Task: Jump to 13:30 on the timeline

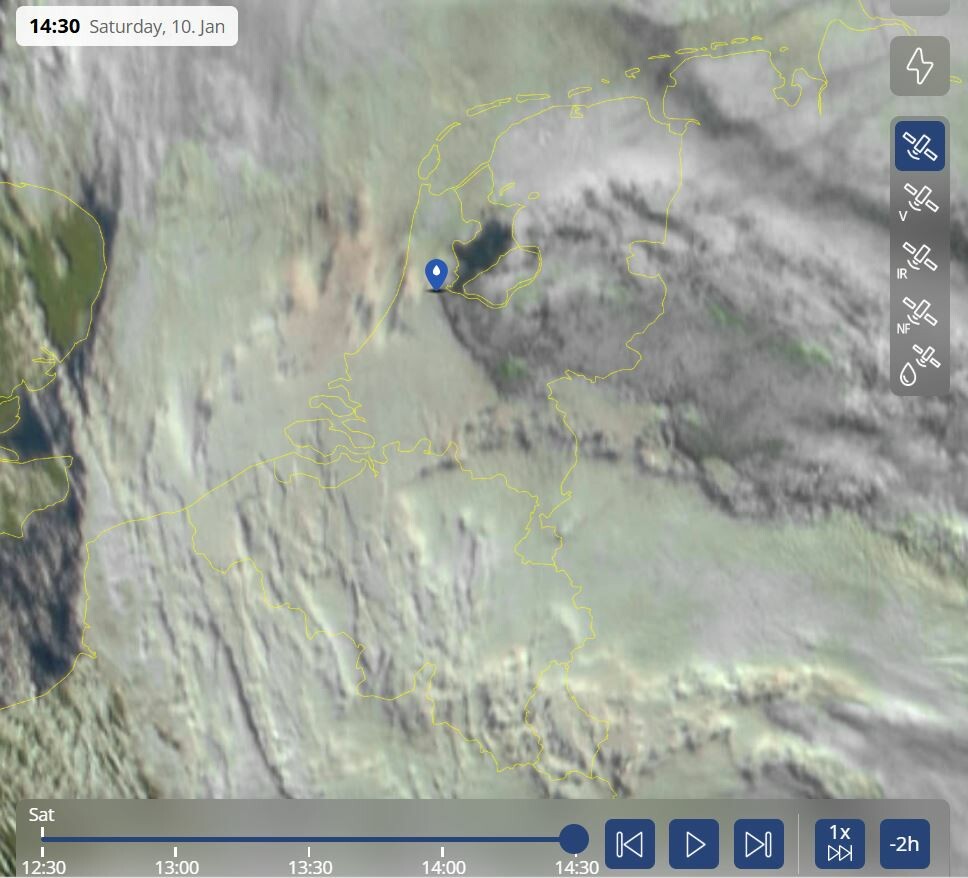Action: click(x=310, y=868)
